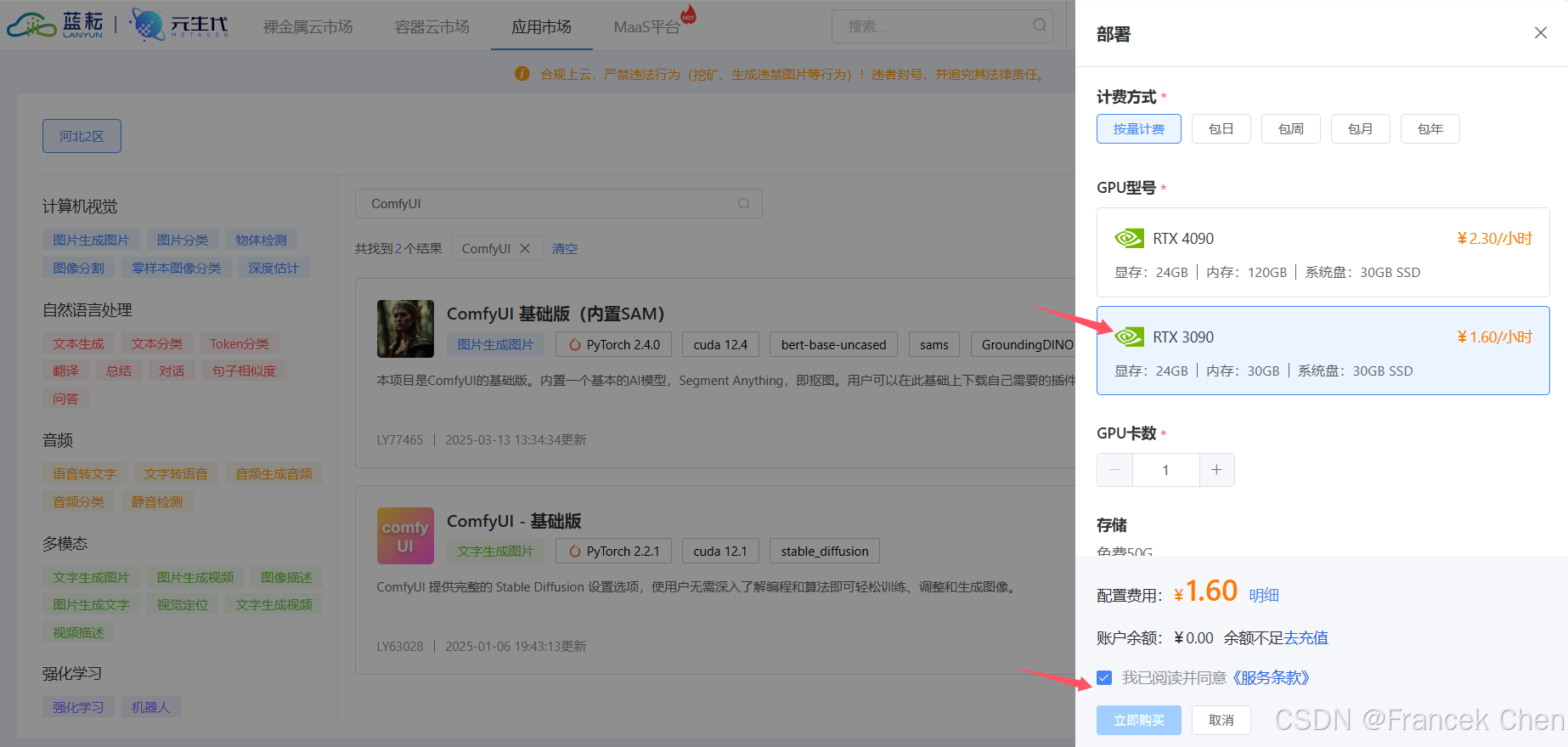Image resolution: width=1568 pixels, height=747 pixels.
Task: Decrease GPU card count with minus
Action: (x=1114, y=470)
